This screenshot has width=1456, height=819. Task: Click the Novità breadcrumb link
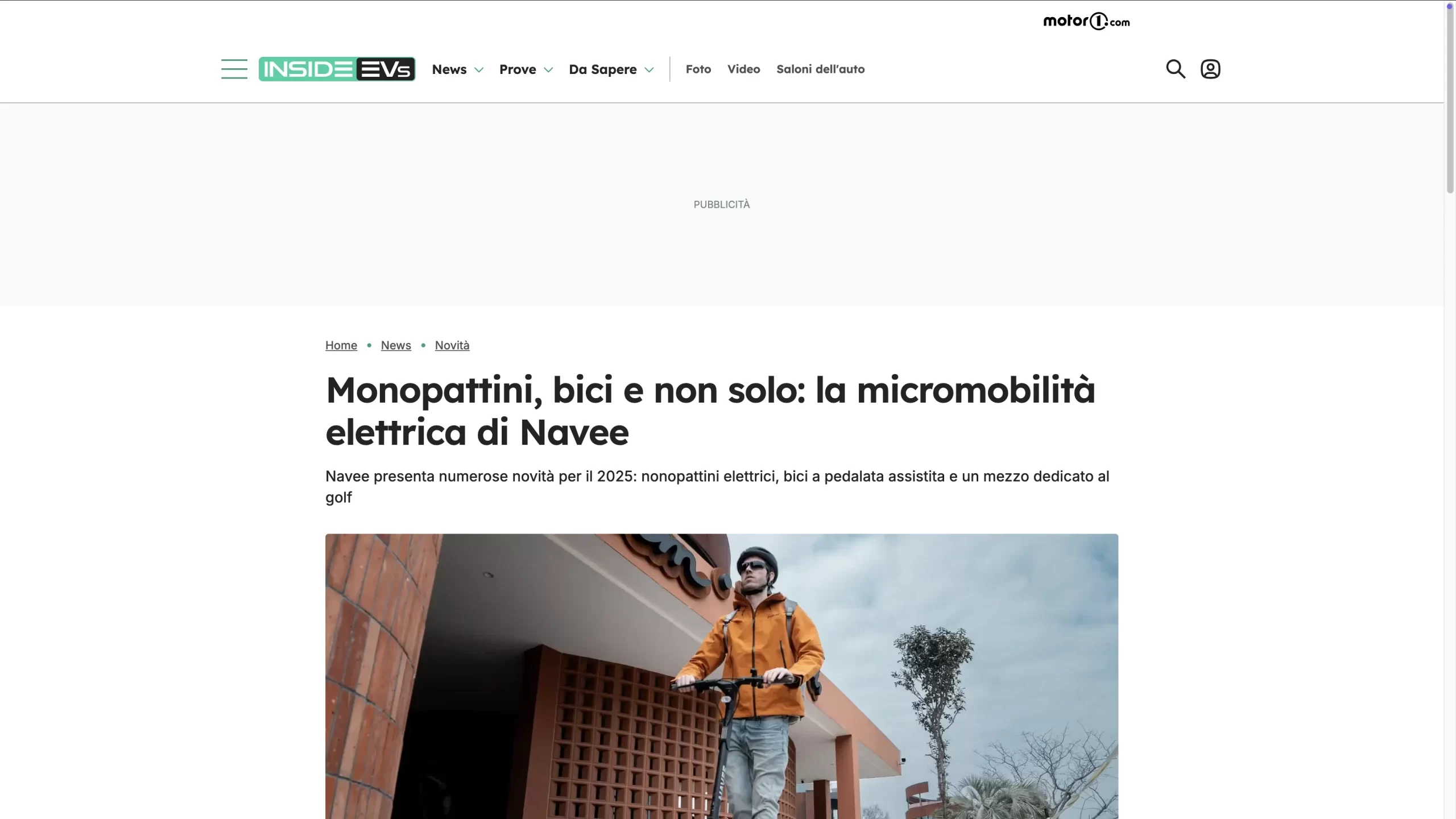coord(452,345)
